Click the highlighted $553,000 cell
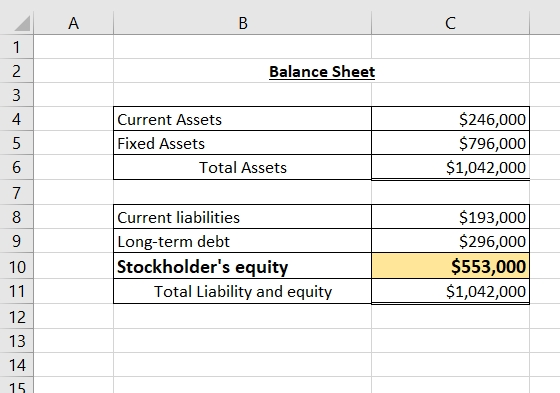560x393 pixels. pos(450,266)
